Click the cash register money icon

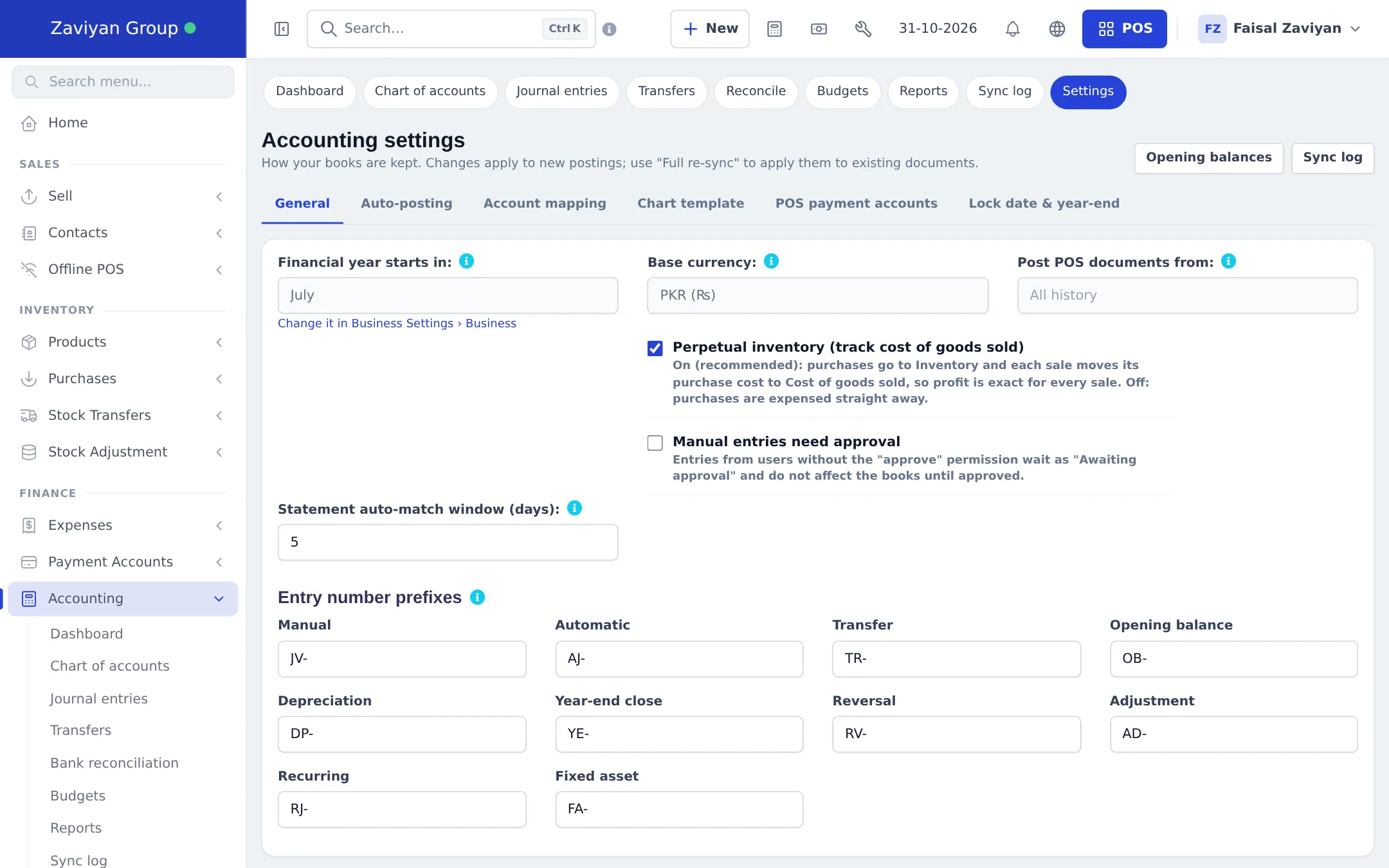pos(819,29)
